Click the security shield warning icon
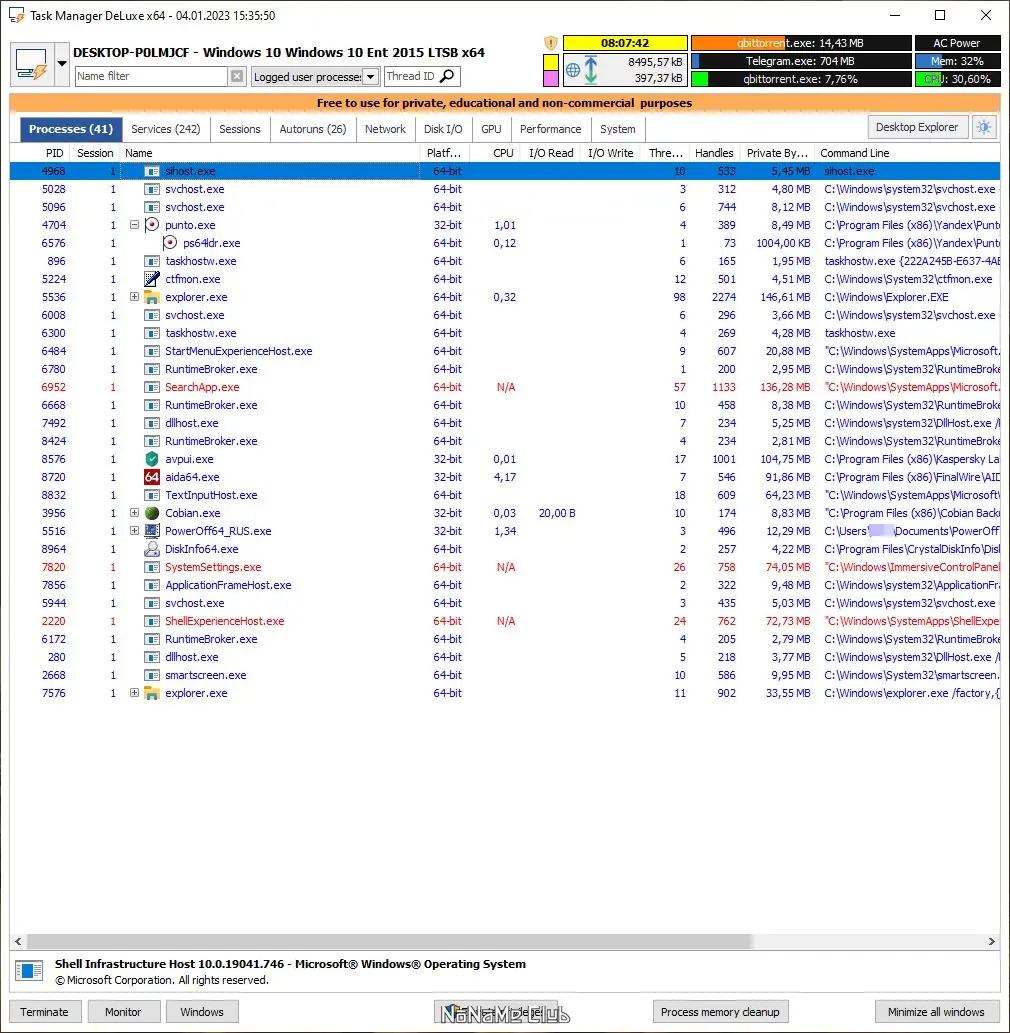This screenshot has width=1010, height=1033. pyautogui.click(x=551, y=43)
